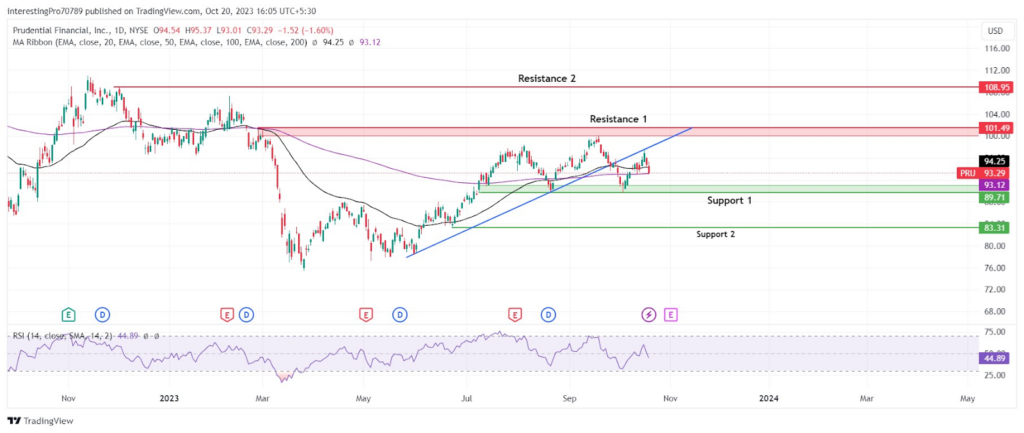Select the Resistance 2 text label
The height and width of the screenshot is (433, 1024).
tap(547, 78)
